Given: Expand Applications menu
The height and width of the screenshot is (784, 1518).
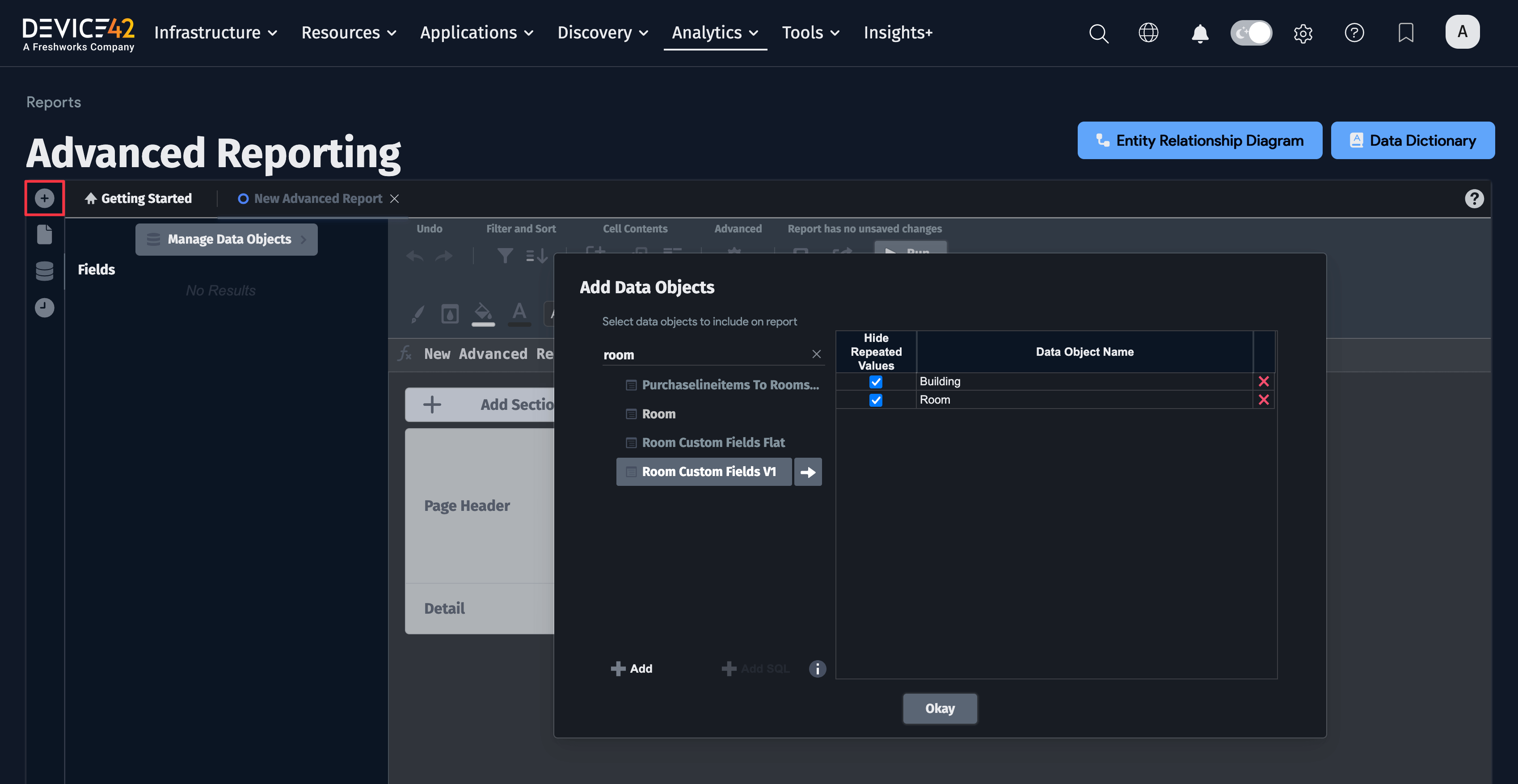Looking at the screenshot, I should click(477, 33).
